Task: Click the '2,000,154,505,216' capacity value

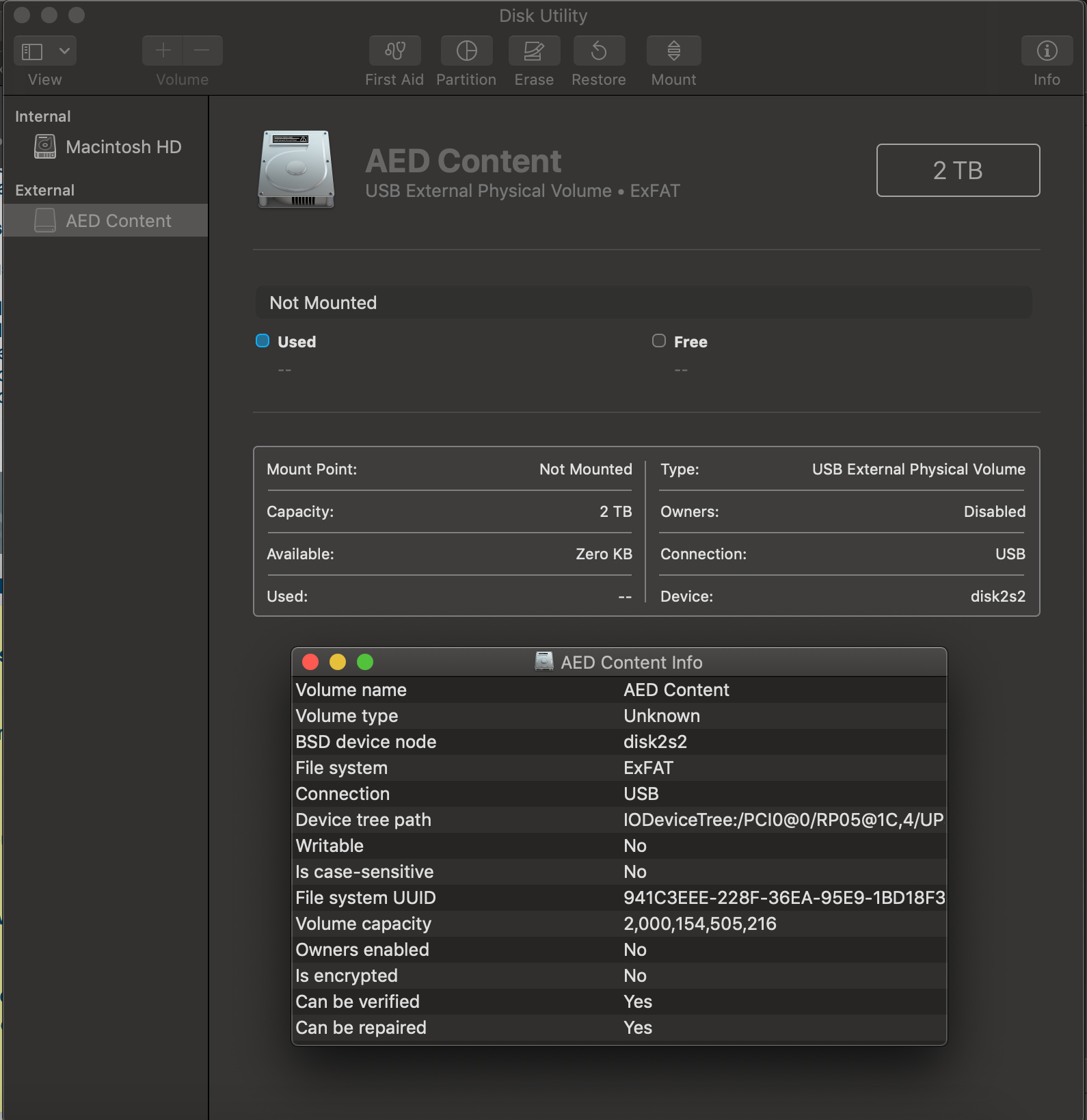Action: [x=700, y=924]
